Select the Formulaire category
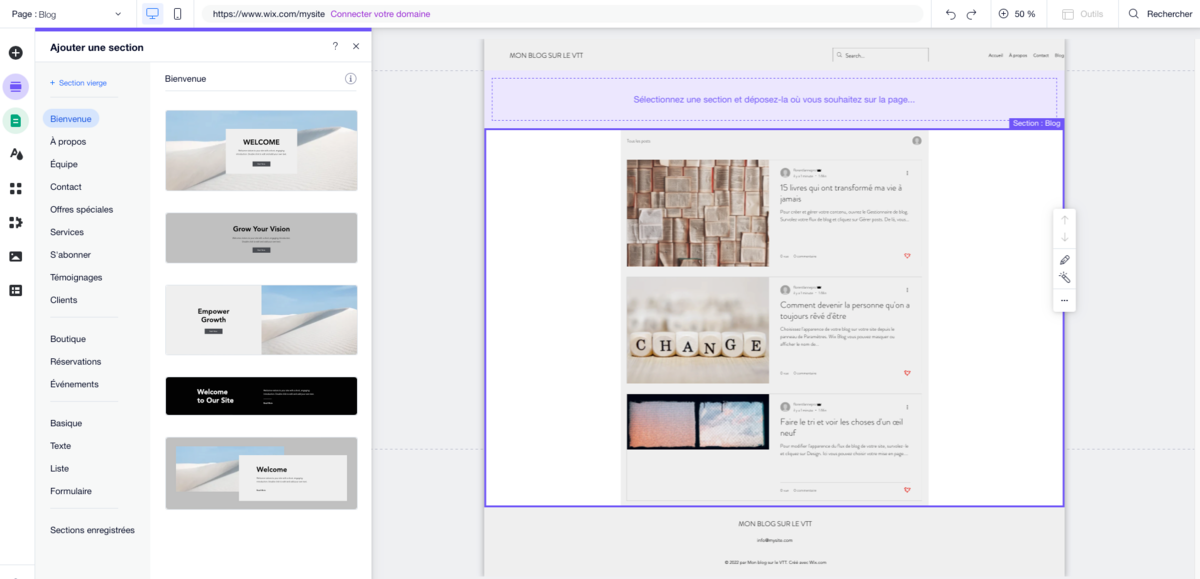Viewport: 1200px width, 579px height. click(x=71, y=491)
